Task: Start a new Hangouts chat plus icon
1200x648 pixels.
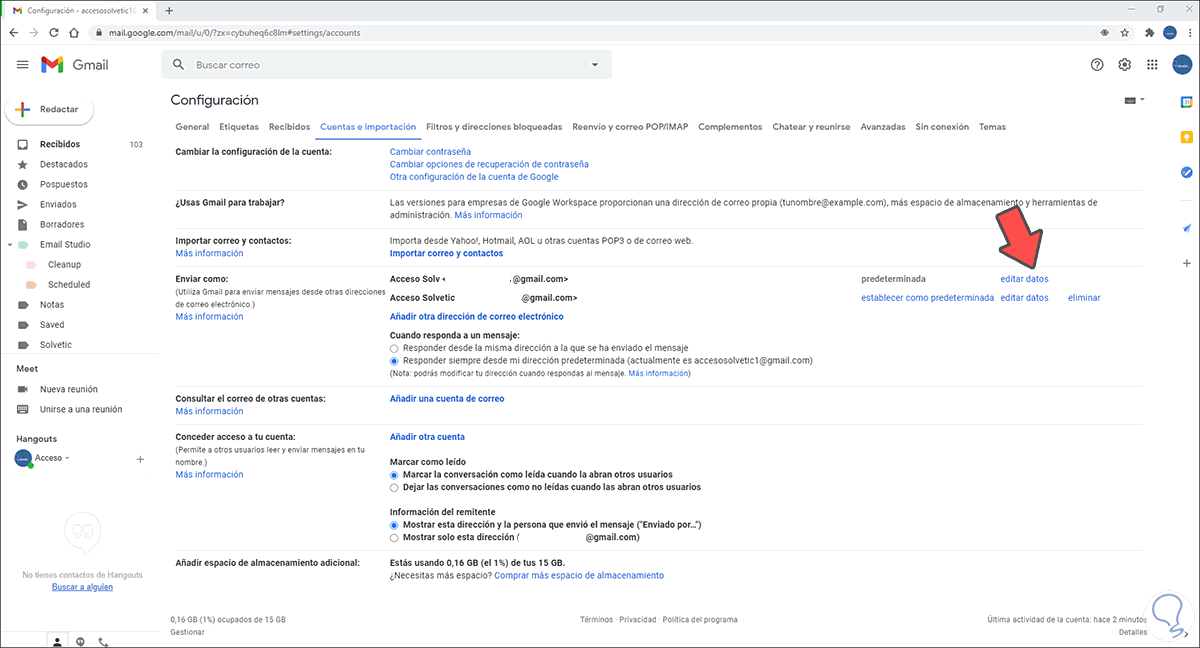Action: click(x=140, y=458)
